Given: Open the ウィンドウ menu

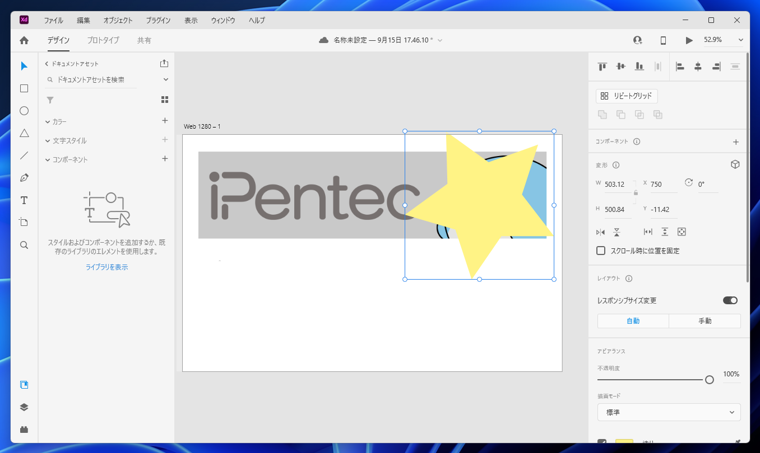Looking at the screenshot, I should (x=223, y=20).
